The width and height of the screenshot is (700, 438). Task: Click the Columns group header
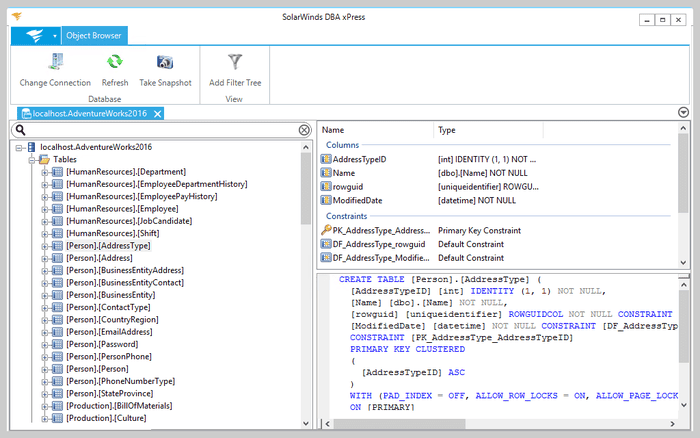[x=342, y=145]
